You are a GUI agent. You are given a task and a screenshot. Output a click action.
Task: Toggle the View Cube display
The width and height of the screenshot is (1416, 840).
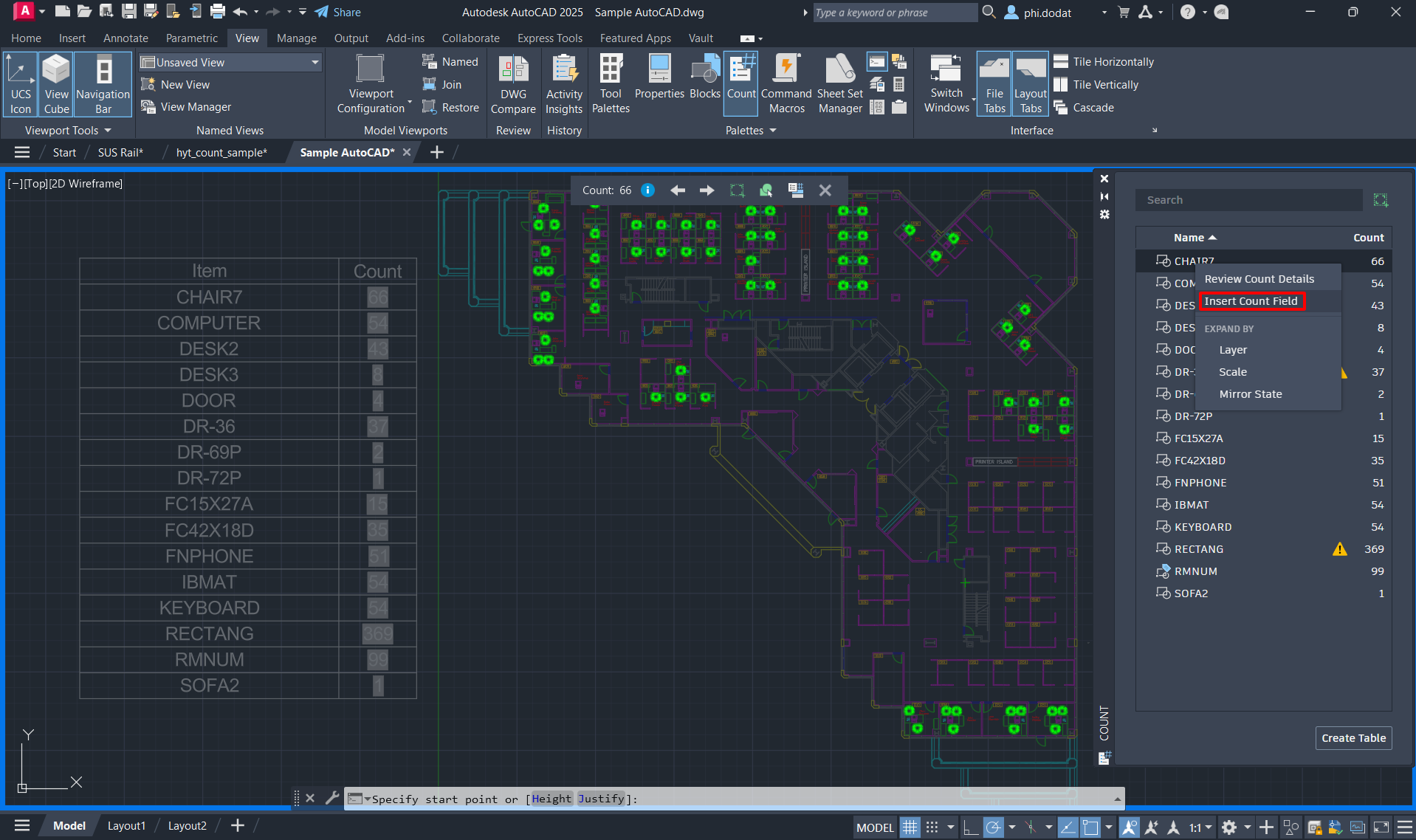pyautogui.click(x=56, y=83)
